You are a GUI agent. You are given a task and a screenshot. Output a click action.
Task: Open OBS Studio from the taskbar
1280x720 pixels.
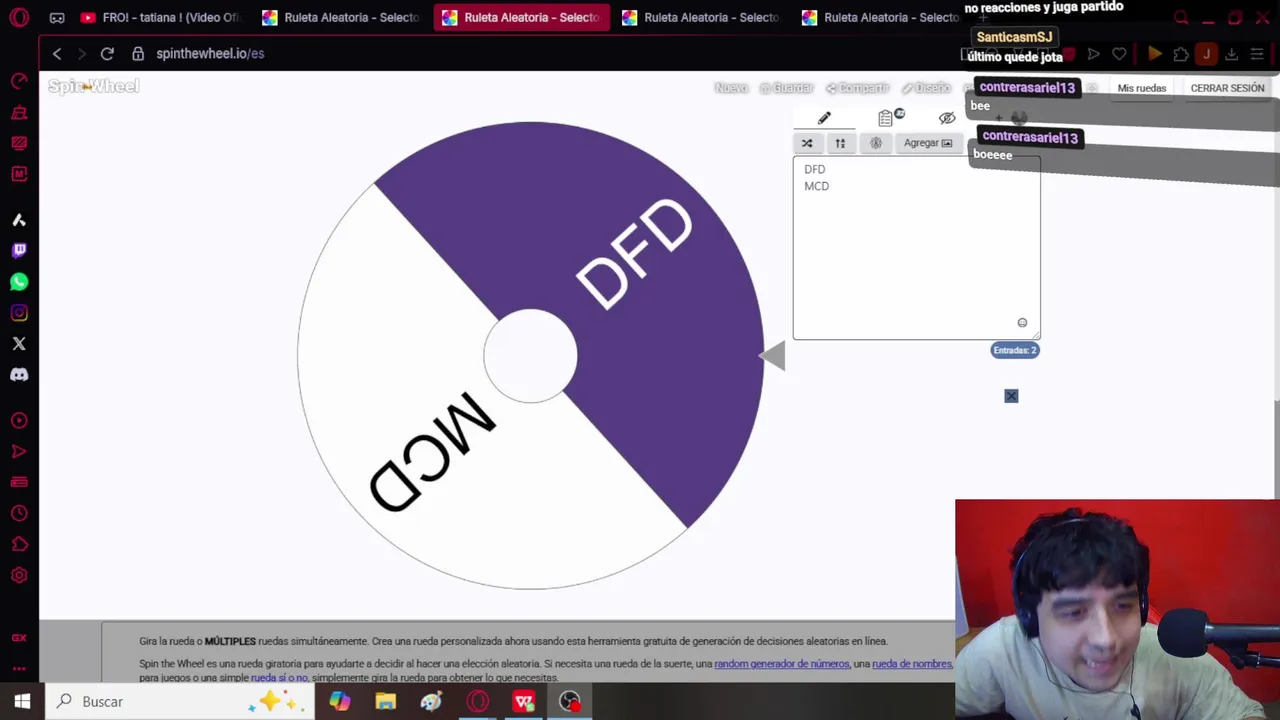point(569,701)
